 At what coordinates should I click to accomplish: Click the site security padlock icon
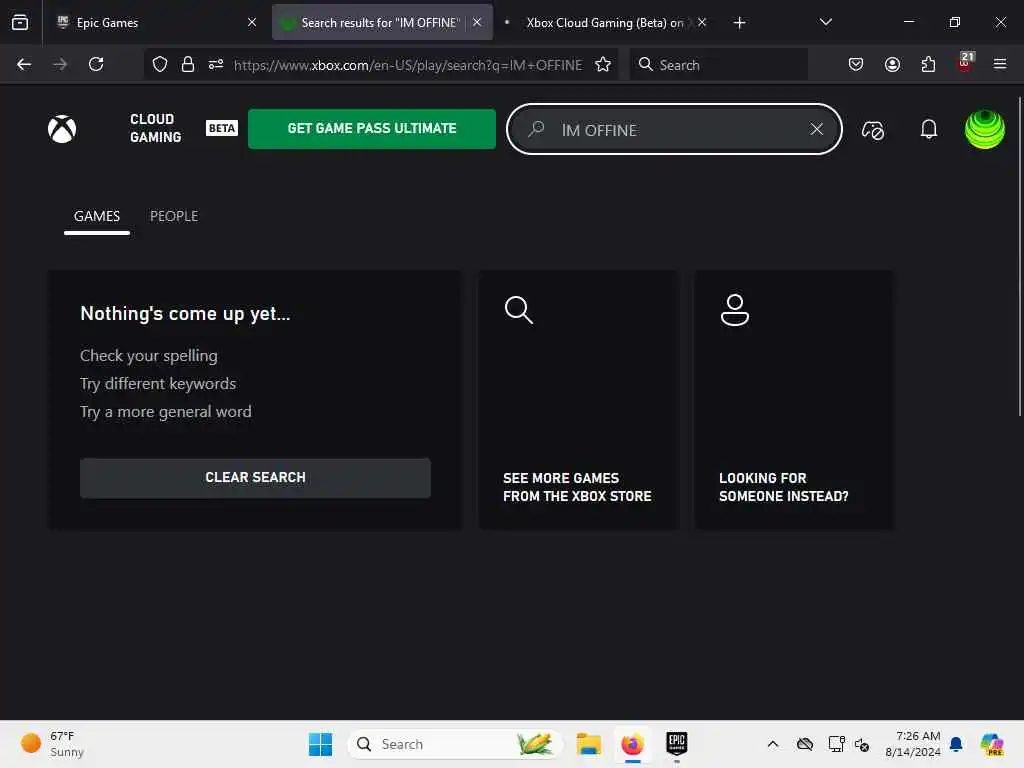(x=187, y=64)
